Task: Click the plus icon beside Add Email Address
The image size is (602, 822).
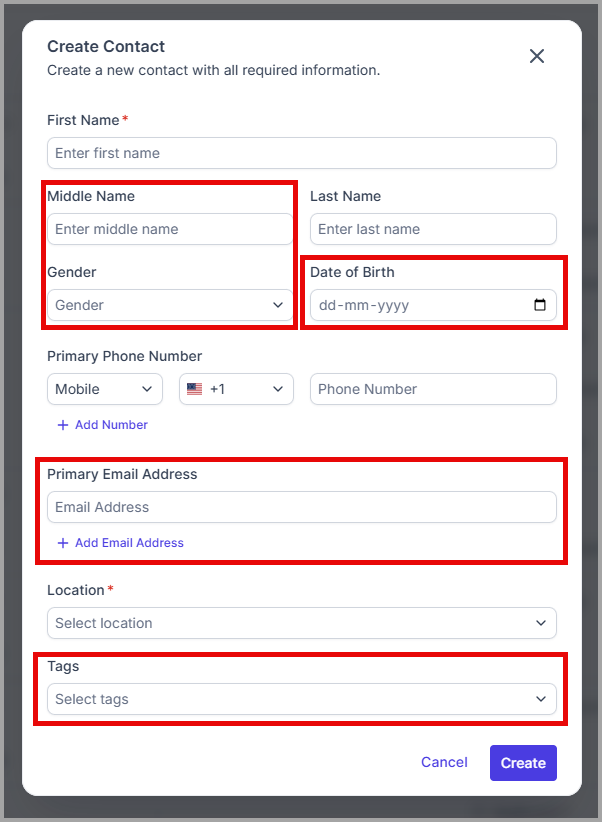Action: (x=63, y=543)
